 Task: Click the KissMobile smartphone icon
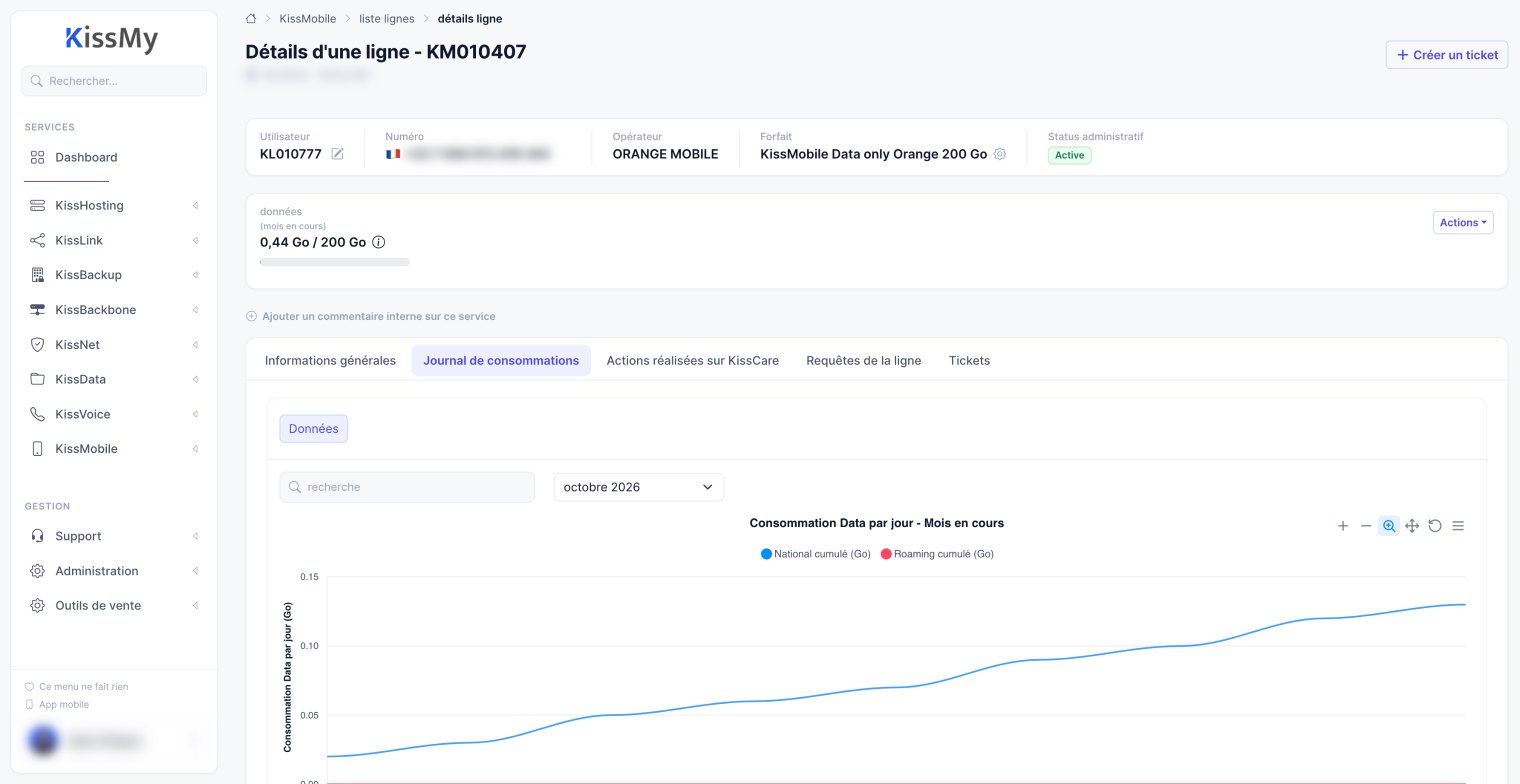[38, 449]
